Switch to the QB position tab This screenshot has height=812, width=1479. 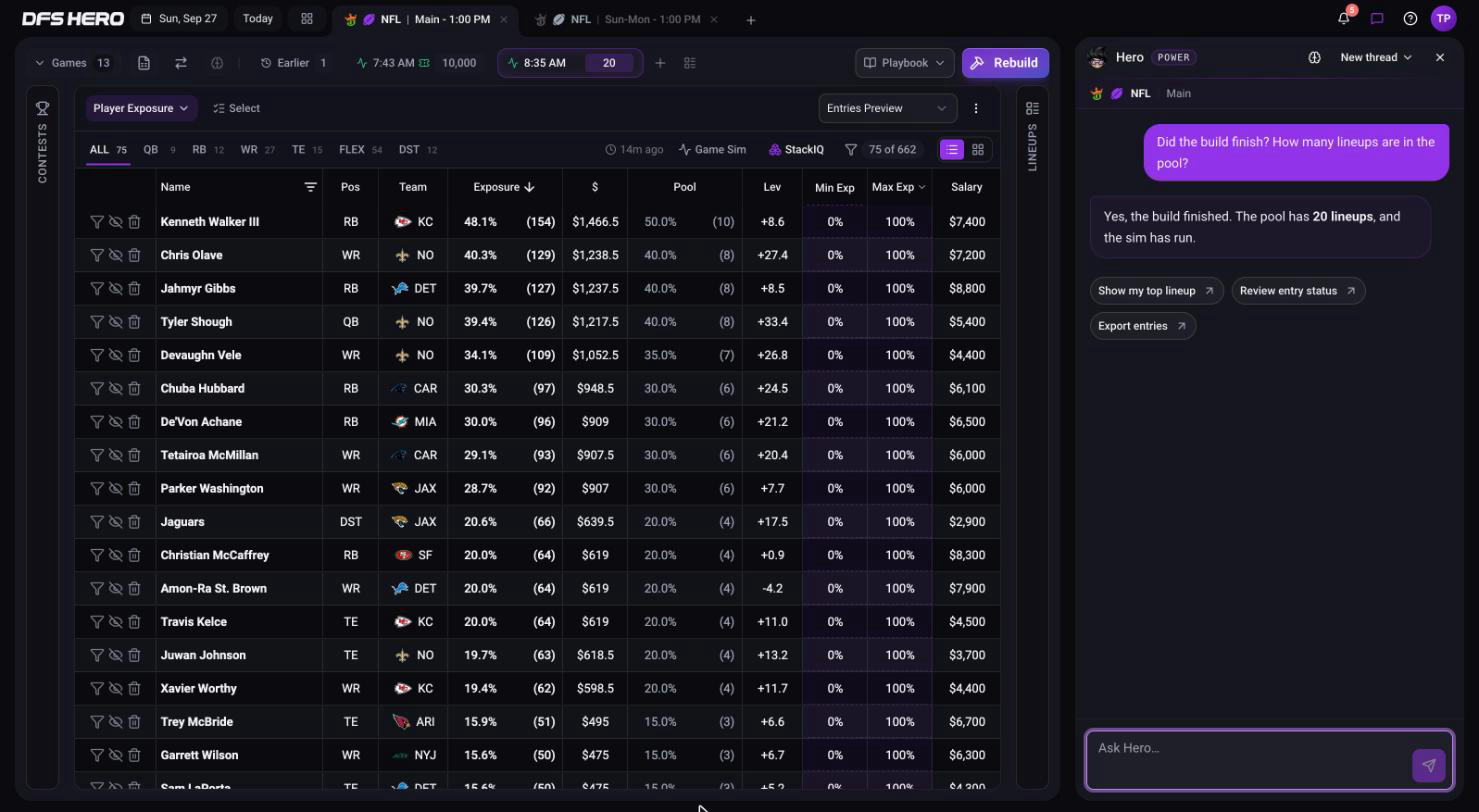pyautogui.click(x=159, y=150)
